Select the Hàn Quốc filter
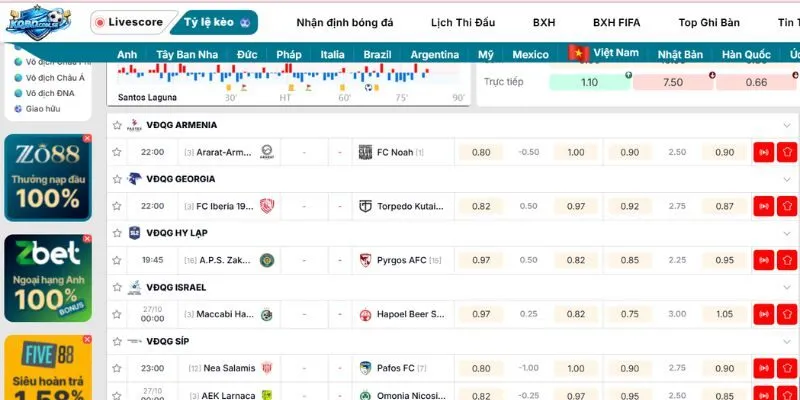This screenshot has width=800, height=400. point(746,55)
